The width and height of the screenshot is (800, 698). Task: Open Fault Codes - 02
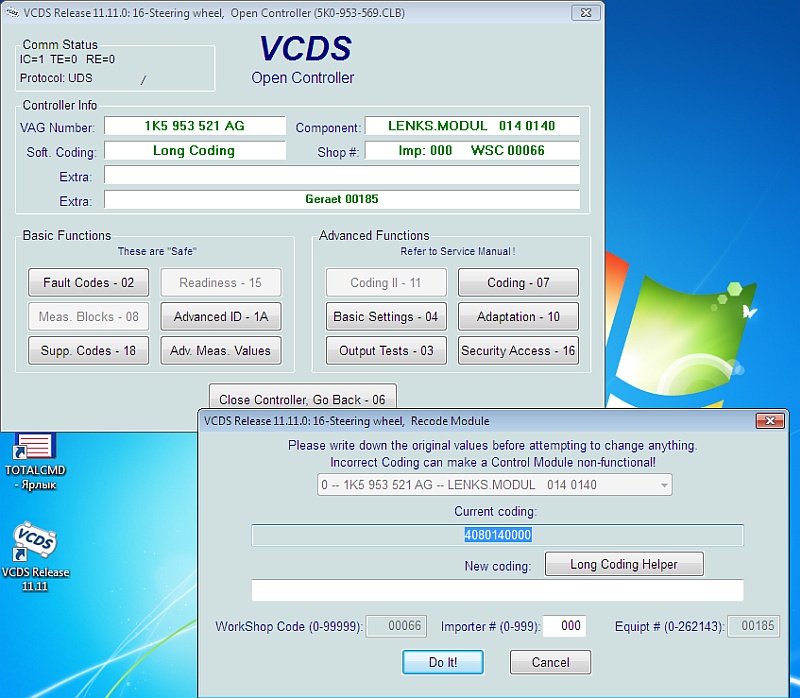point(88,283)
